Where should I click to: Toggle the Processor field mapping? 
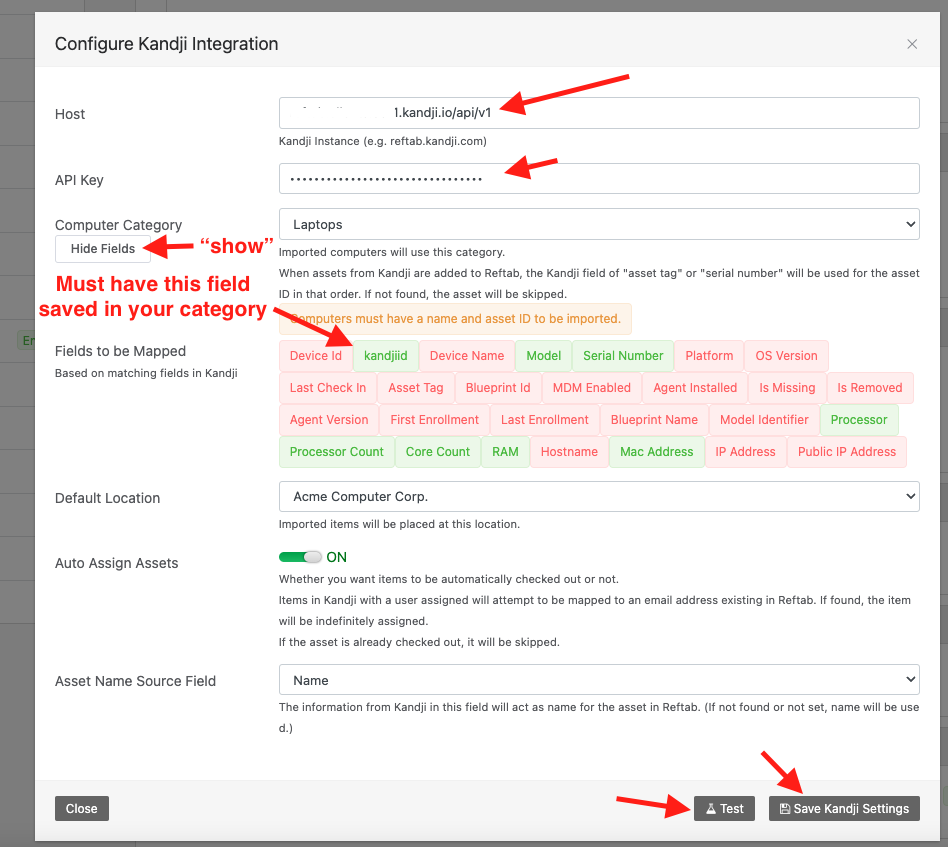[x=858, y=419]
